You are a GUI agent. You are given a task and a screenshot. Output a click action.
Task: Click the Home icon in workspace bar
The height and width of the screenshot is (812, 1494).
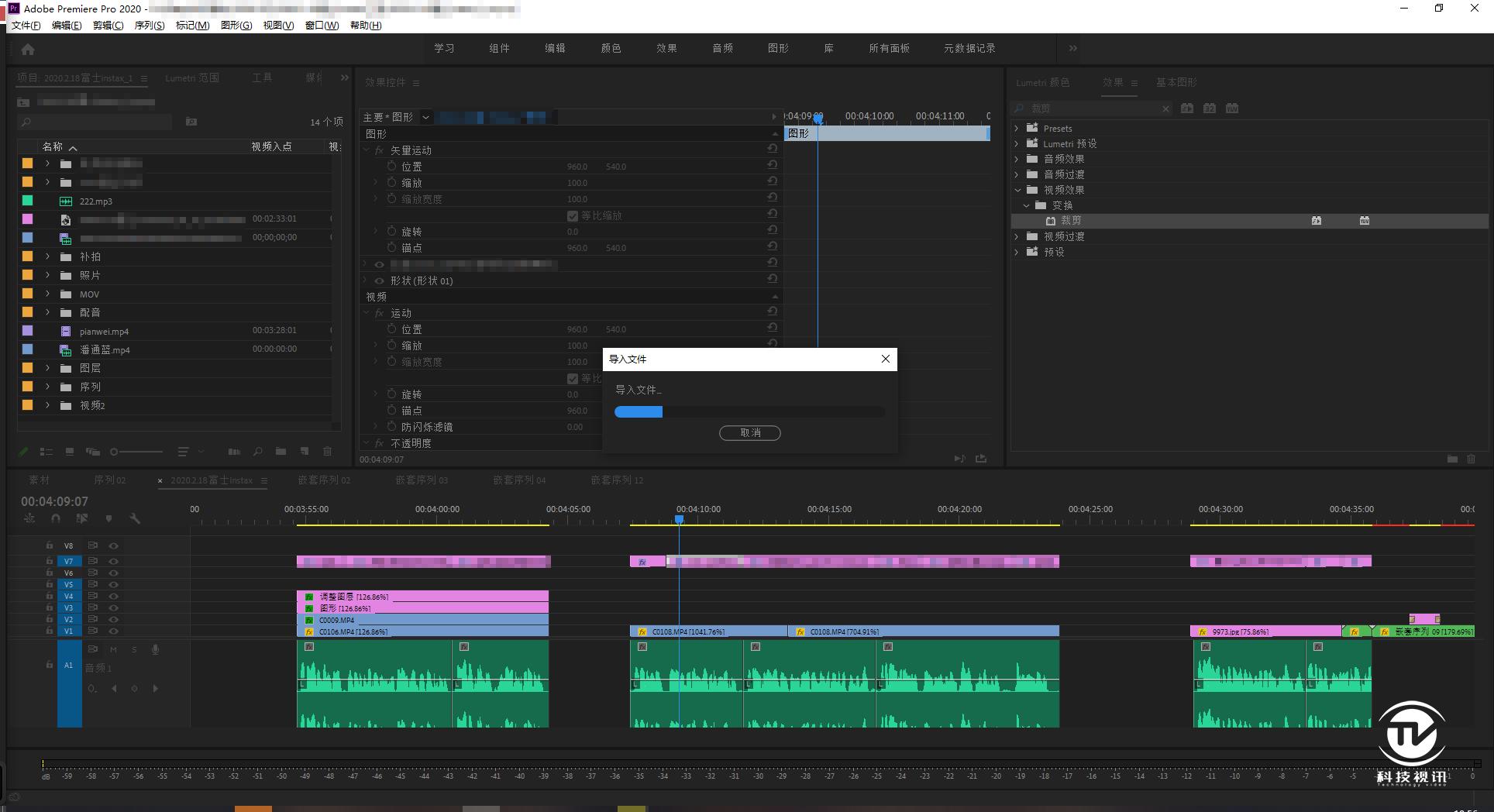tap(28, 50)
